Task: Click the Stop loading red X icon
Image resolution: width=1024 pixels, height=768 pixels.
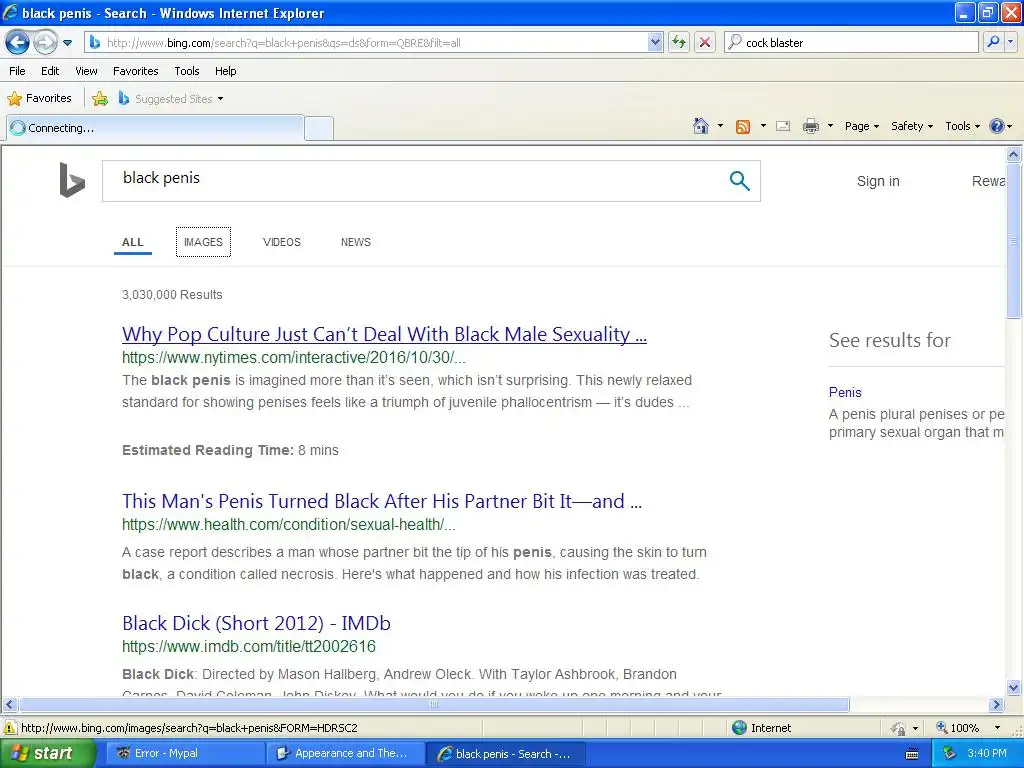Action: [x=705, y=42]
